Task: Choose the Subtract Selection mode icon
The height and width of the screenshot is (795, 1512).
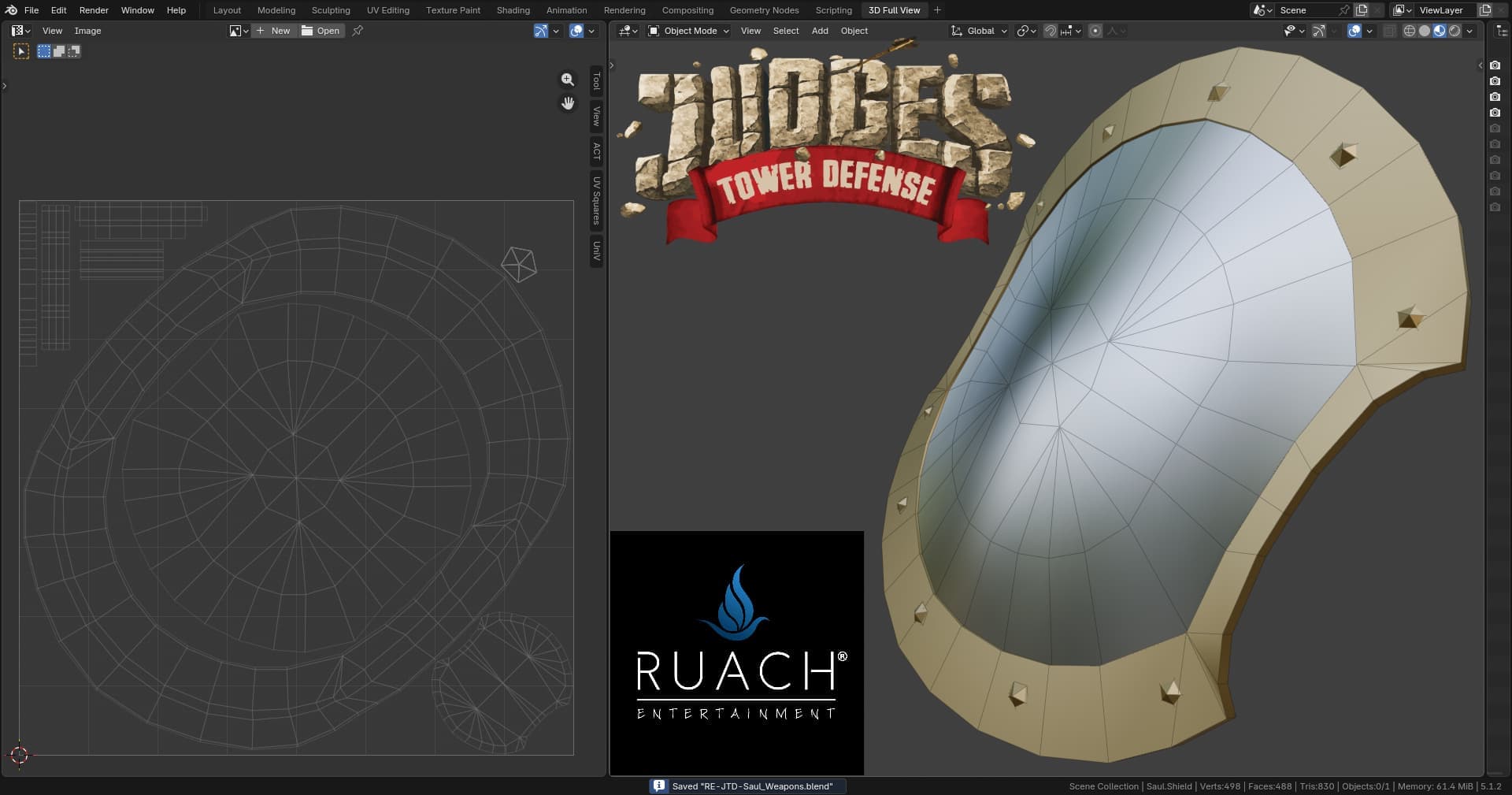Action: pos(74,51)
